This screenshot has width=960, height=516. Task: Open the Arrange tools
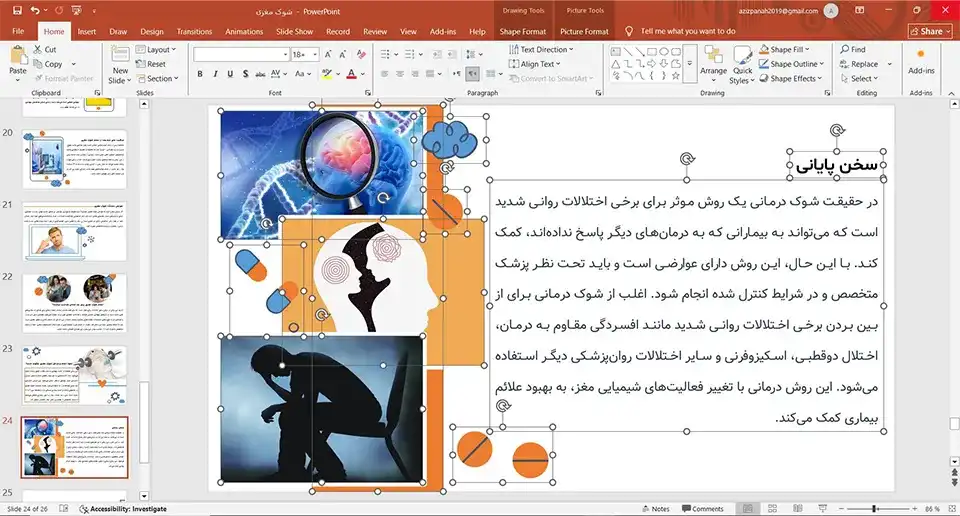[x=713, y=63]
